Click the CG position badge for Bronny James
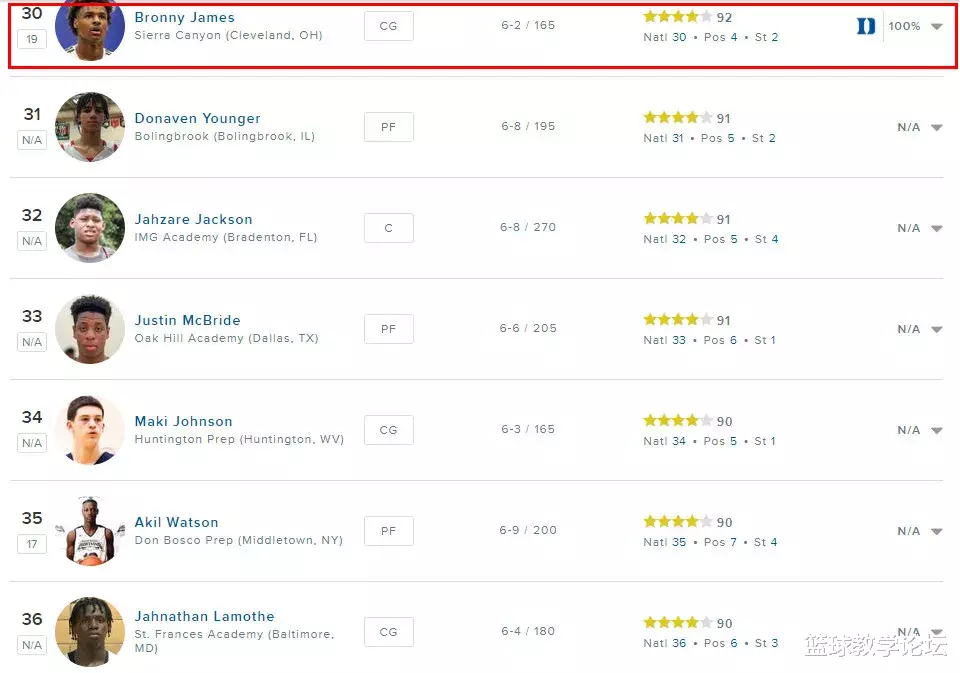 388,26
